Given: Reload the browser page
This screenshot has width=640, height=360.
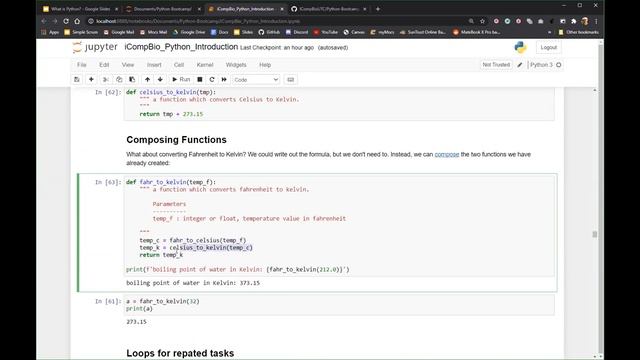Looking at the screenshot, I should (66, 21).
